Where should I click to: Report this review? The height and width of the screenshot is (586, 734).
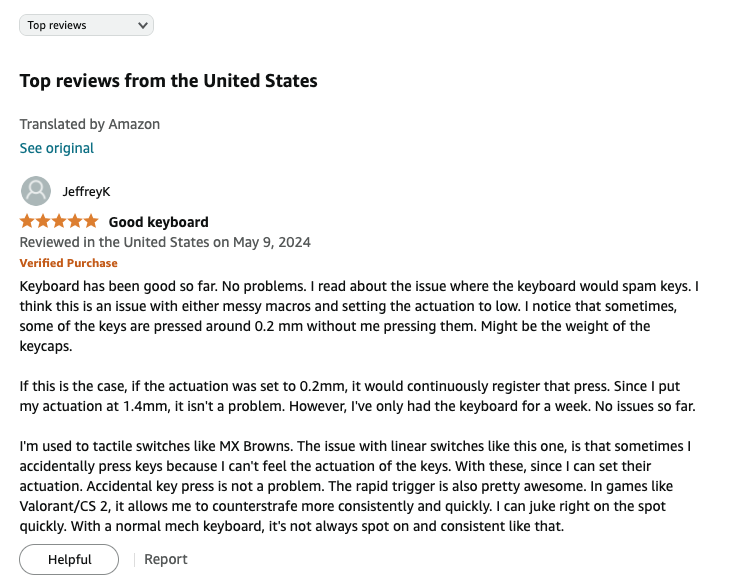(166, 560)
